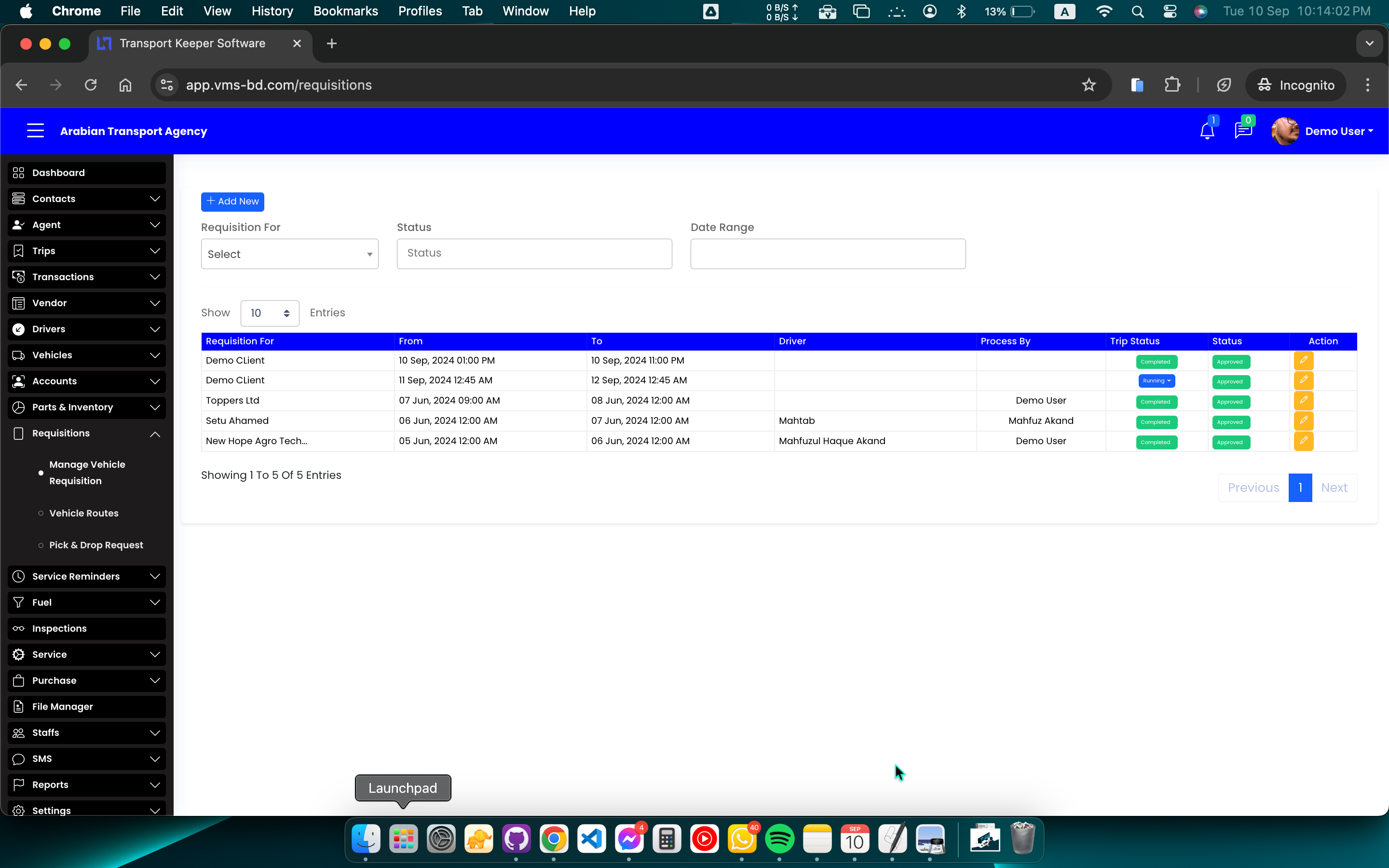1389x868 pixels.
Task: Click the hamburger menu icon
Action: click(x=36, y=131)
